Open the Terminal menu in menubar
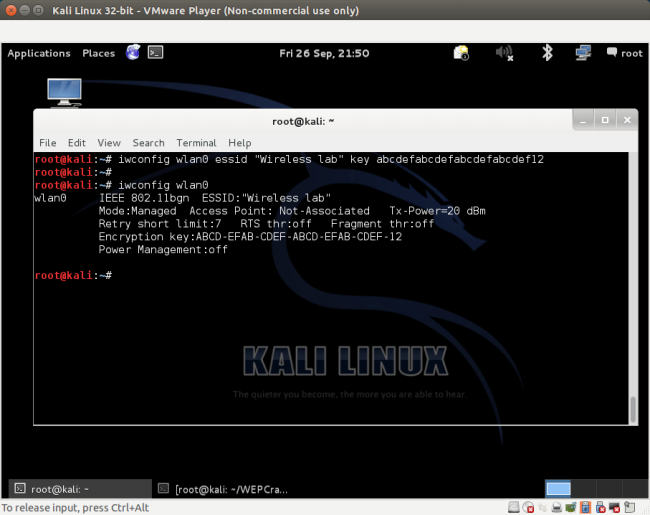This screenshot has height=515, width=650. (196, 143)
